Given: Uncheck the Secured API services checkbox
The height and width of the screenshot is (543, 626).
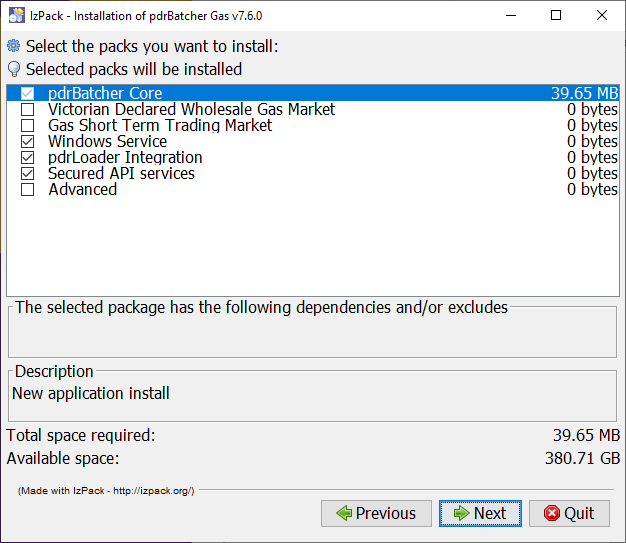Looking at the screenshot, I should click(x=28, y=173).
